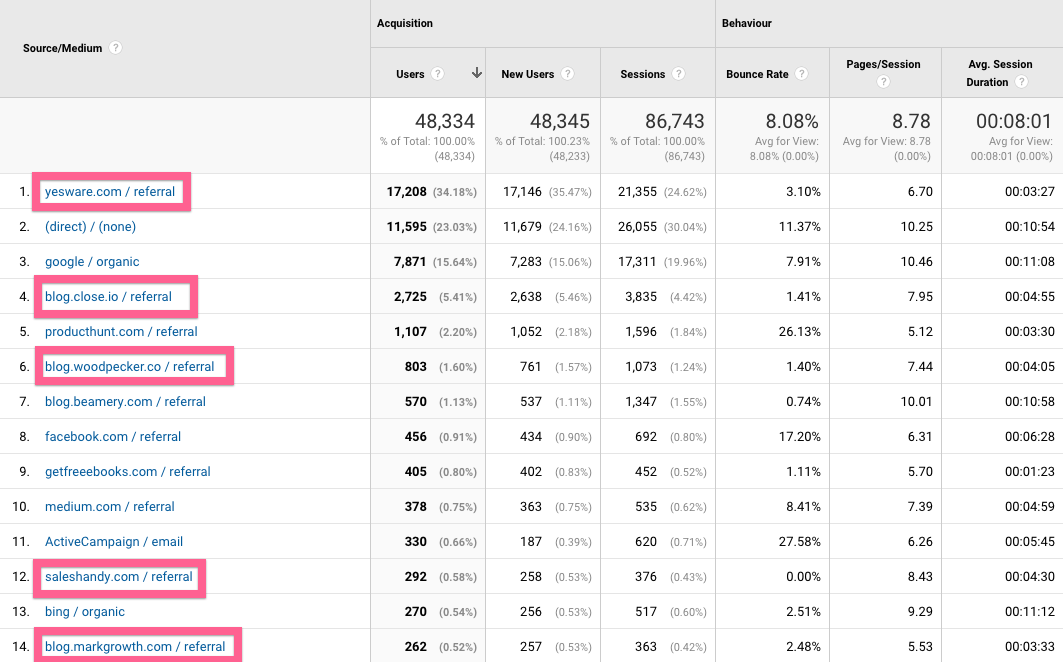
Task: Click the Source/Medium dimension header
Action: coord(62,48)
